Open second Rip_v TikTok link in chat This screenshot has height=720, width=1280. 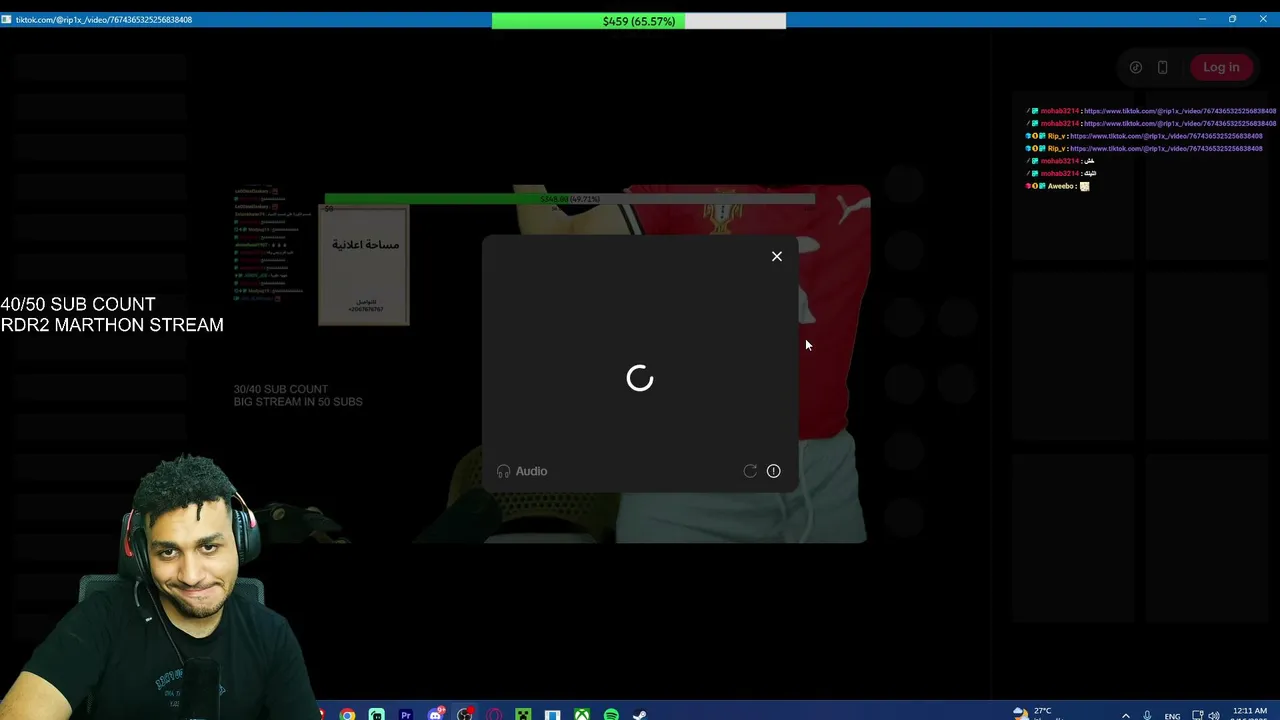point(1166,149)
